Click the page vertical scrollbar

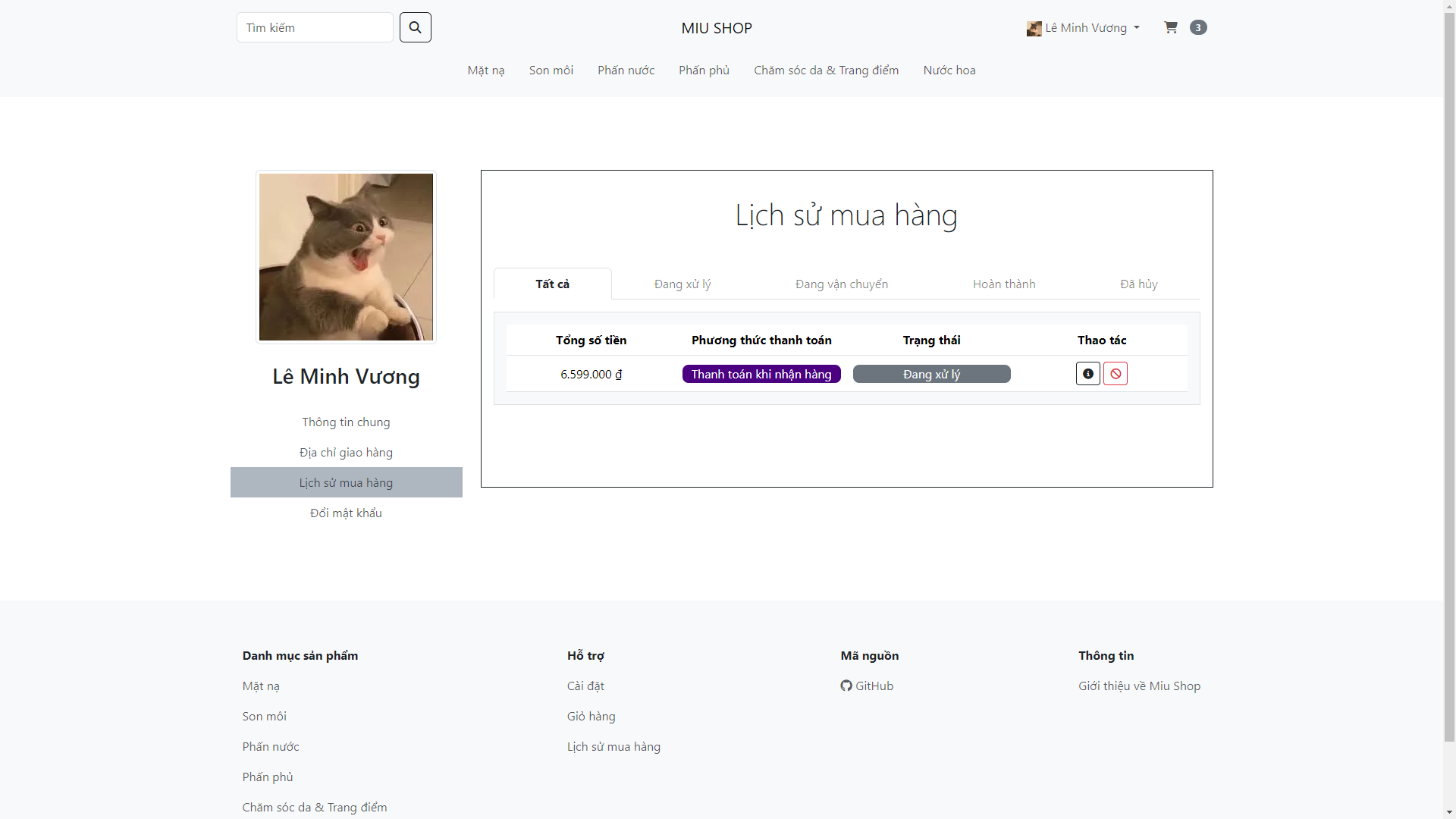click(1449, 379)
